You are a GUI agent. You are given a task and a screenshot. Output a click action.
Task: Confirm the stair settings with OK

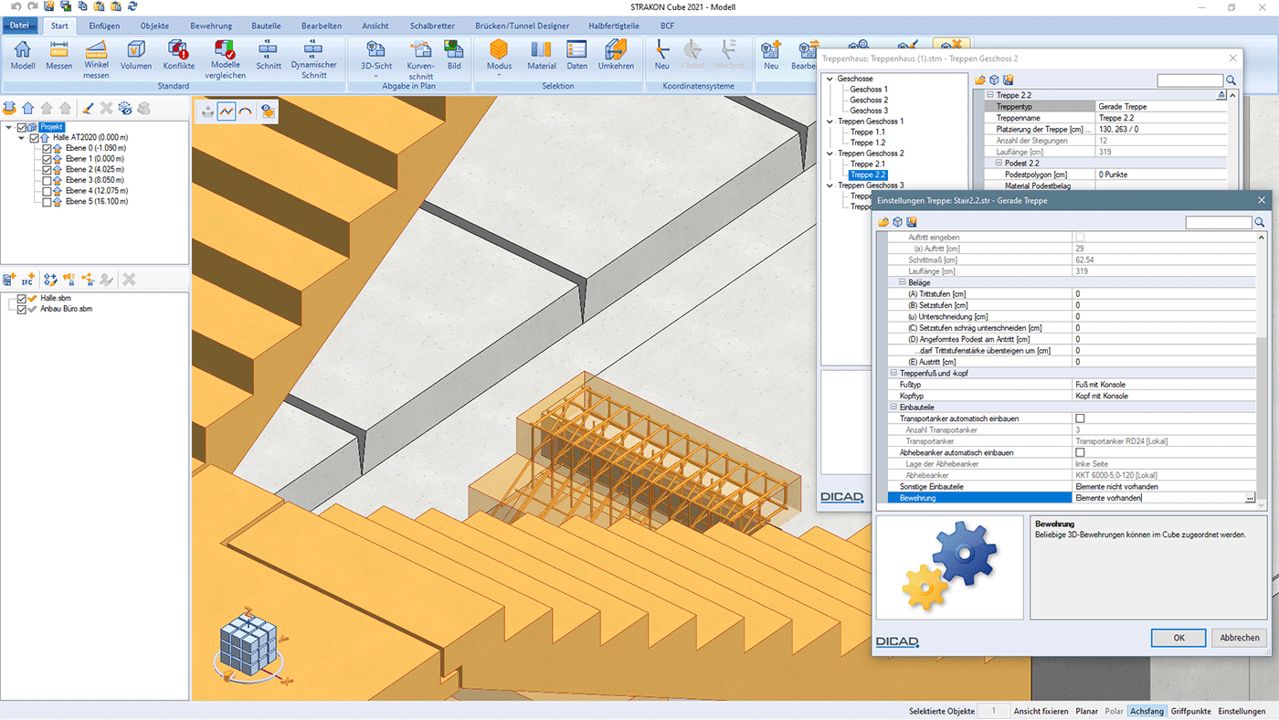tap(1178, 637)
